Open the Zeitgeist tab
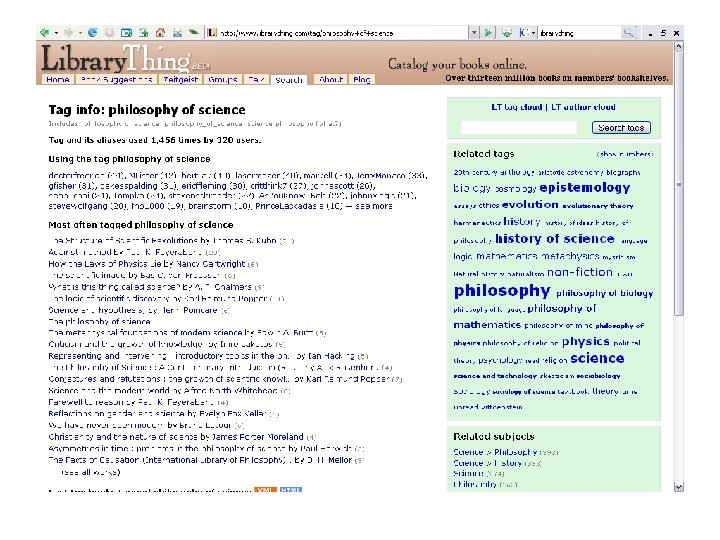720x540 pixels. 180,79
